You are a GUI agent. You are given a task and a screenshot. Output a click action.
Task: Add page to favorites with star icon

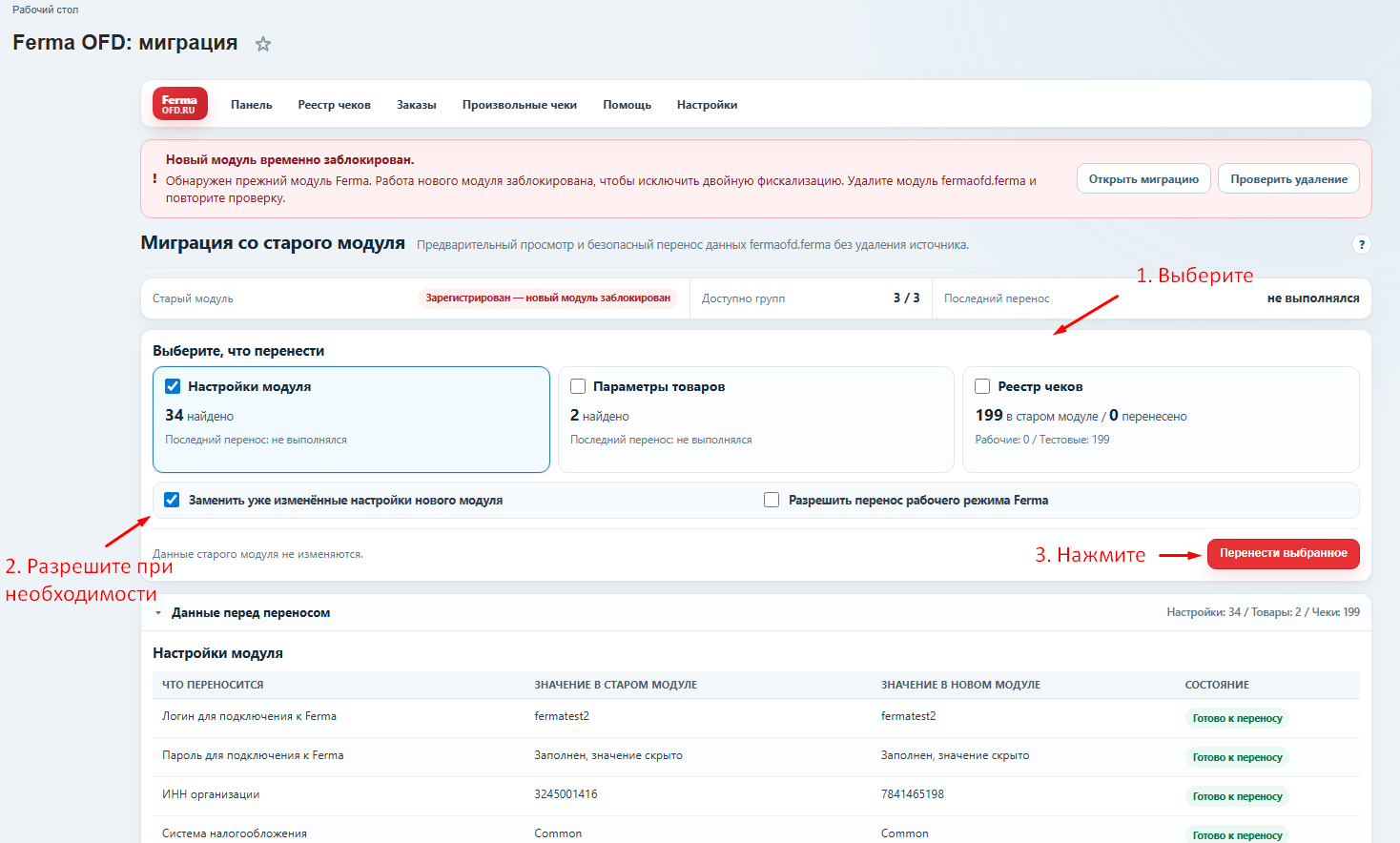click(263, 44)
